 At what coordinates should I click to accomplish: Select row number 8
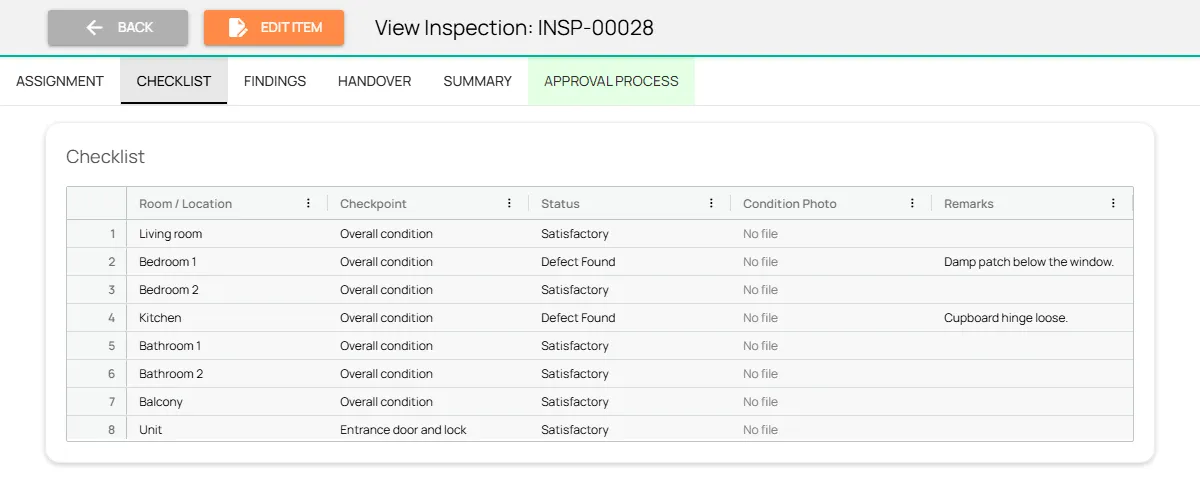coord(97,429)
